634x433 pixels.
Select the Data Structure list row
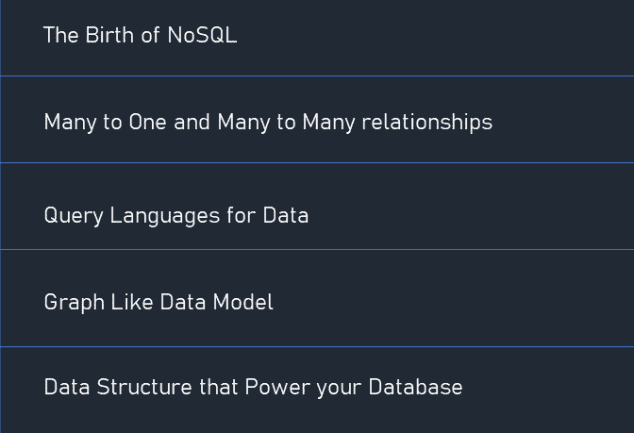(317, 391)
